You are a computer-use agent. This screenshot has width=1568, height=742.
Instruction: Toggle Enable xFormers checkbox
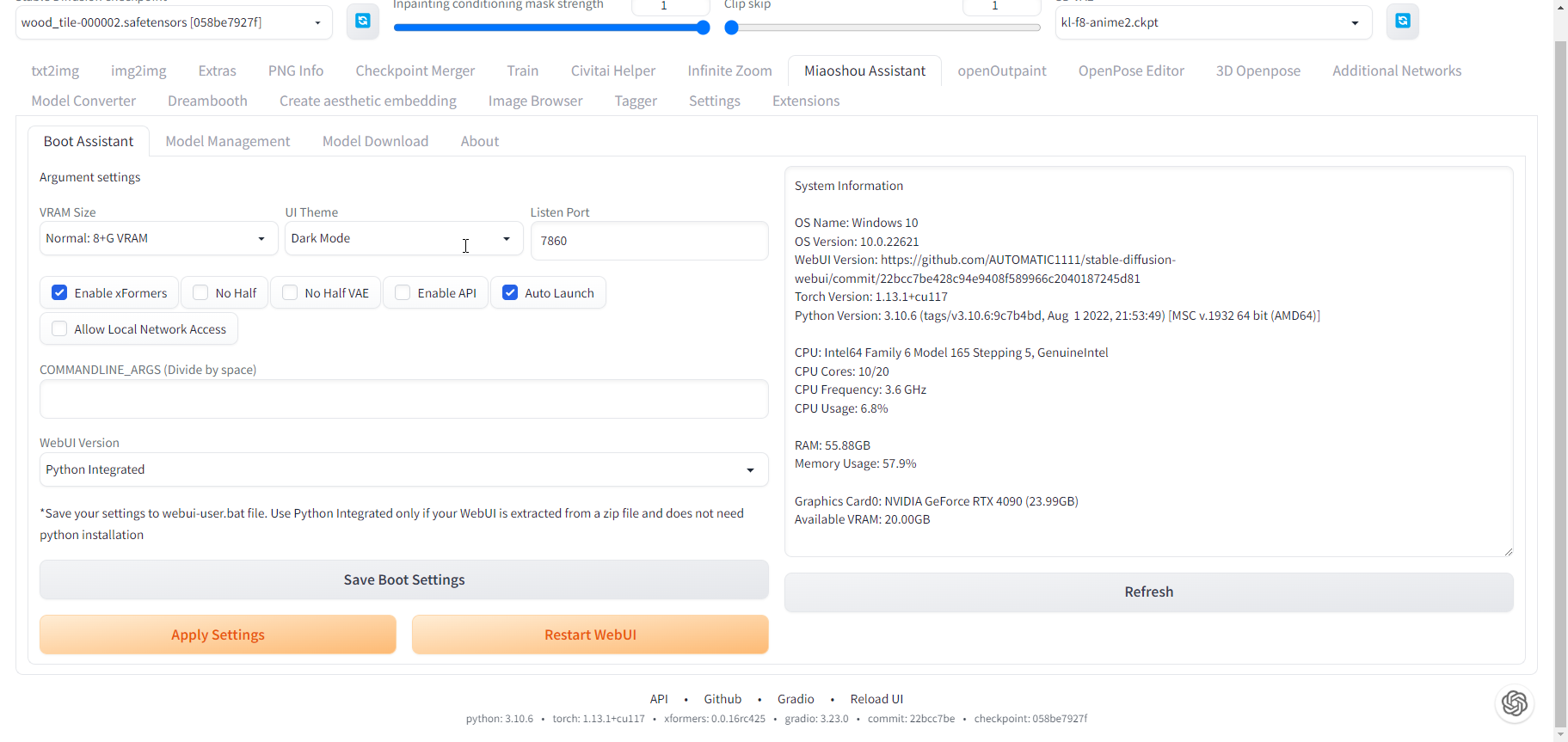click(x=59, y=292)
